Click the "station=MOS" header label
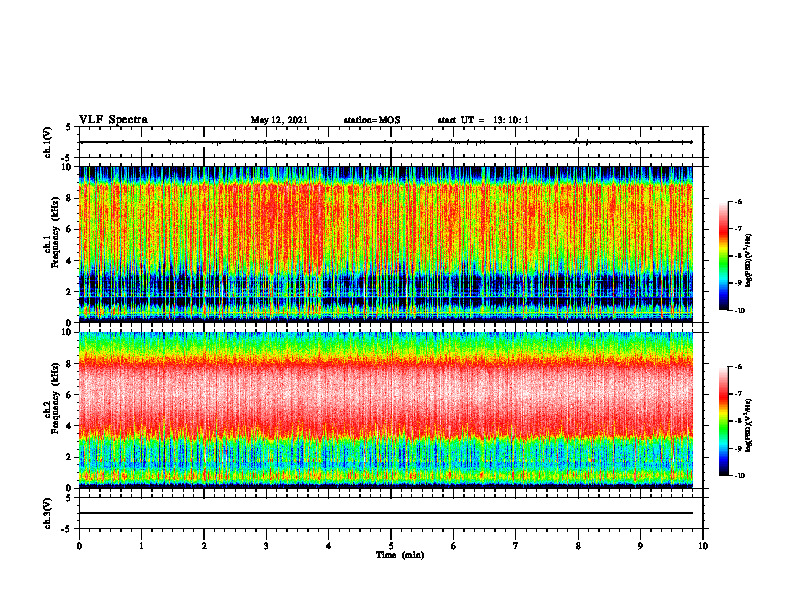 pos(372,120)
